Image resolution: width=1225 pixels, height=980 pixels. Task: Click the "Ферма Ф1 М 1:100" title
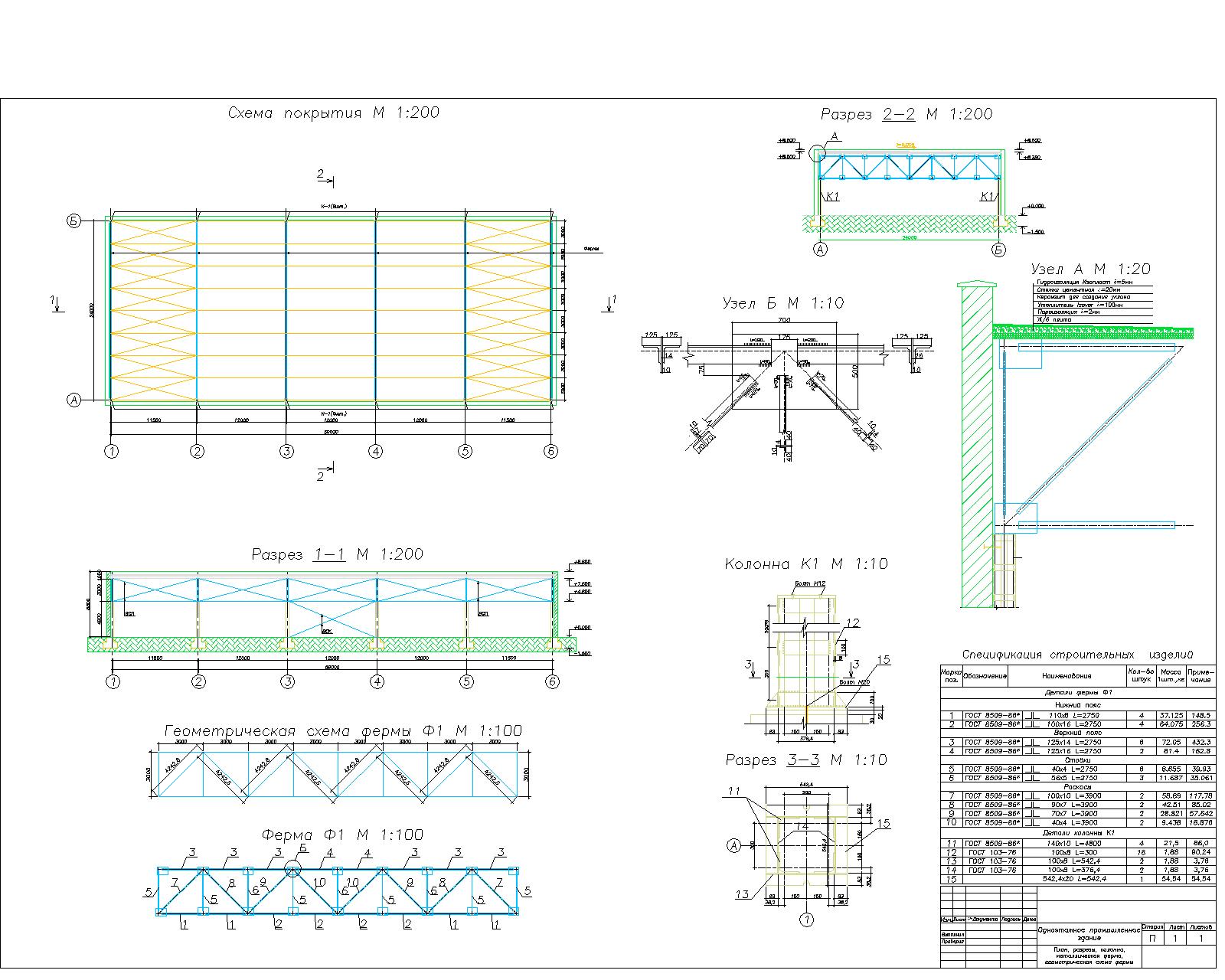342,835
